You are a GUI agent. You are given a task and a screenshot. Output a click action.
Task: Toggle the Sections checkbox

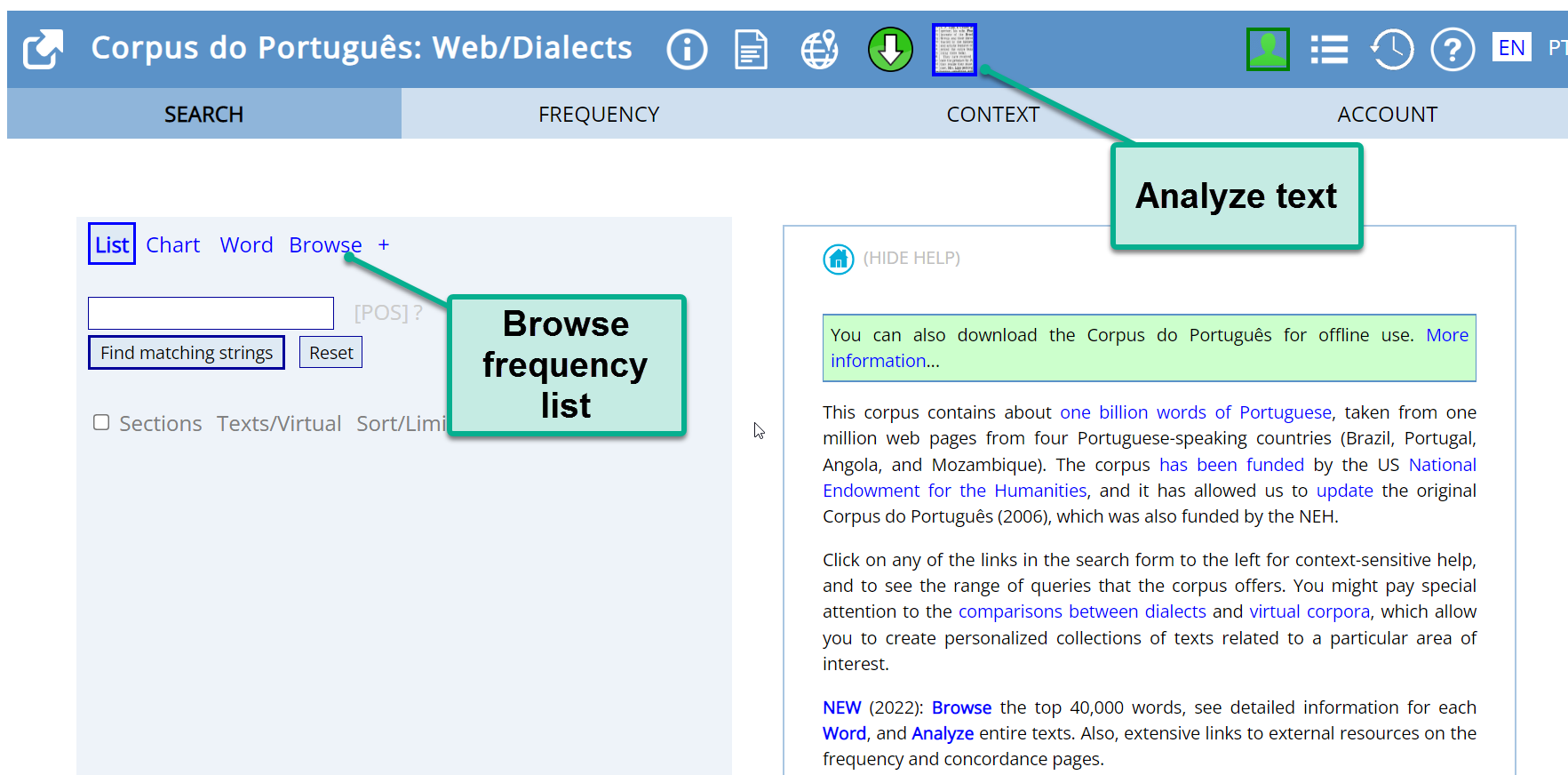pos(101,422)
